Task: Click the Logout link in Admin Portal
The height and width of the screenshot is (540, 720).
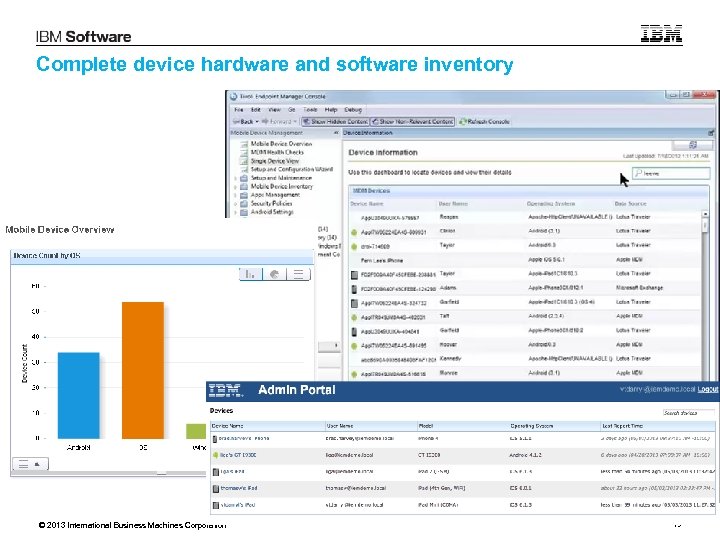Action: click(x=708, y=389)
